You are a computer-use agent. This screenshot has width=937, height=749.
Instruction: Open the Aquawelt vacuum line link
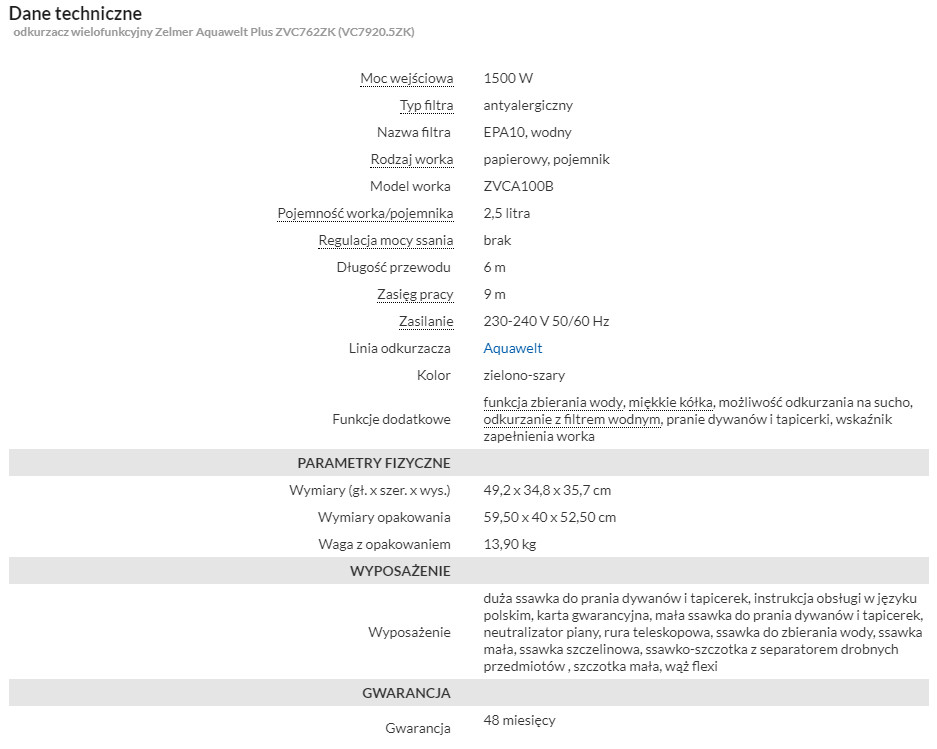click(513, 348)
